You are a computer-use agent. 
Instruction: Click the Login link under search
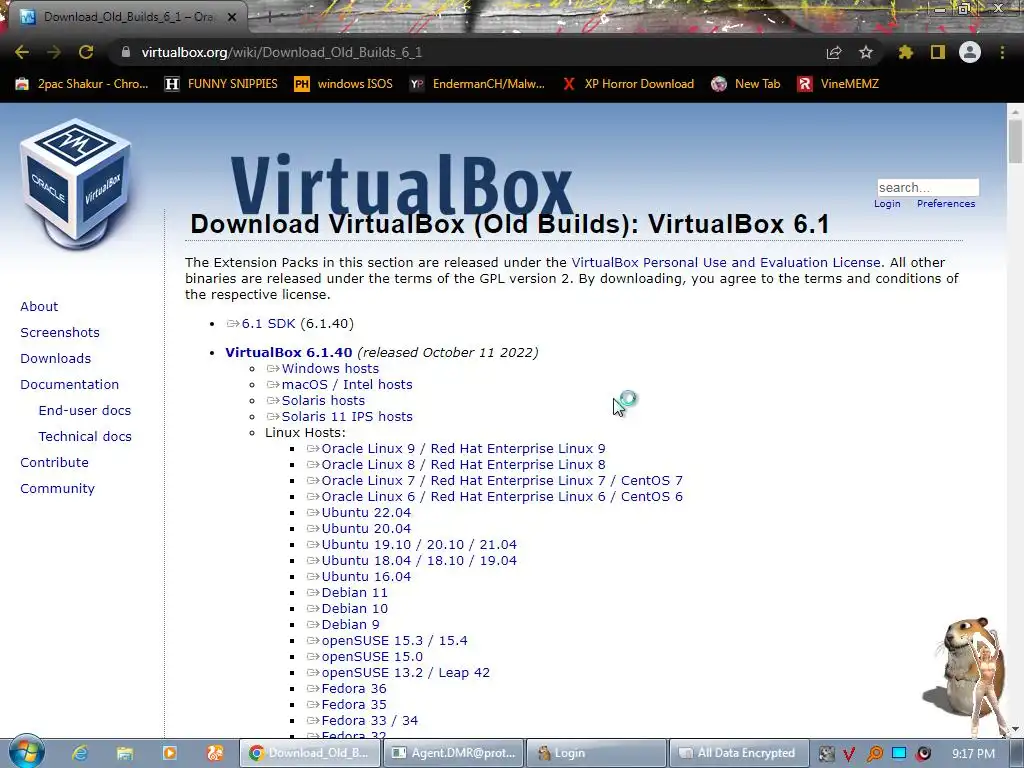887,204
